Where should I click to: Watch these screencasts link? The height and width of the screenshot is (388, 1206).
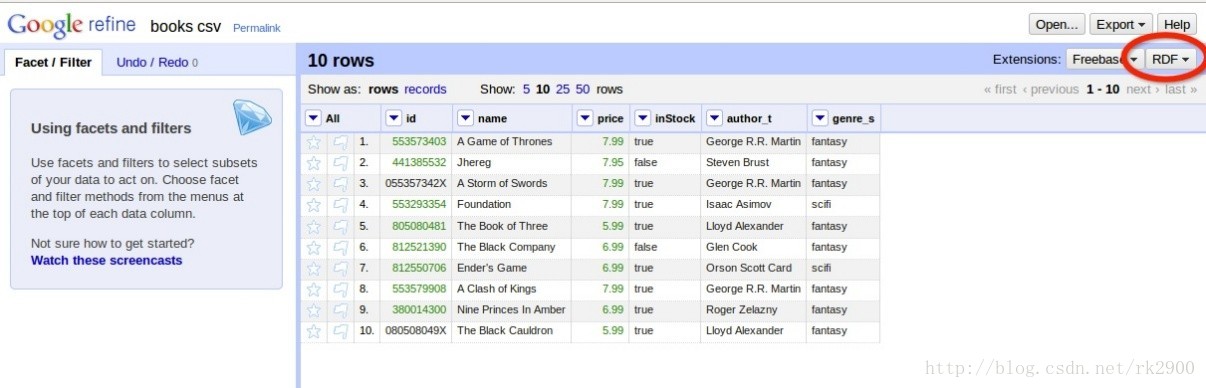[107, 260]
